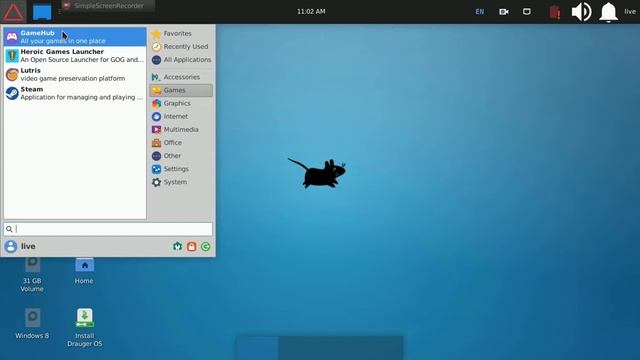This screenshot has height=360, width=640.
Task: Browse All Applications category
Action: (x=181, y=60)
